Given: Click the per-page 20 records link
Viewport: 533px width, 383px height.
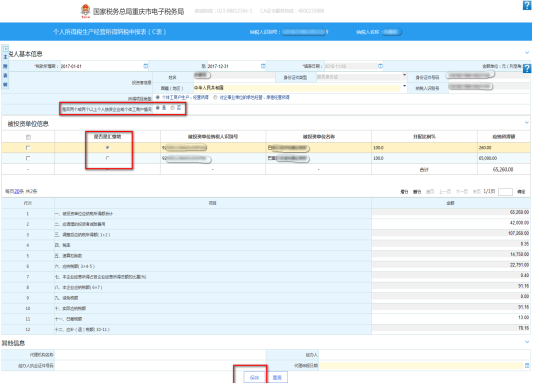Looking at the screenshot, I should 17,191.
